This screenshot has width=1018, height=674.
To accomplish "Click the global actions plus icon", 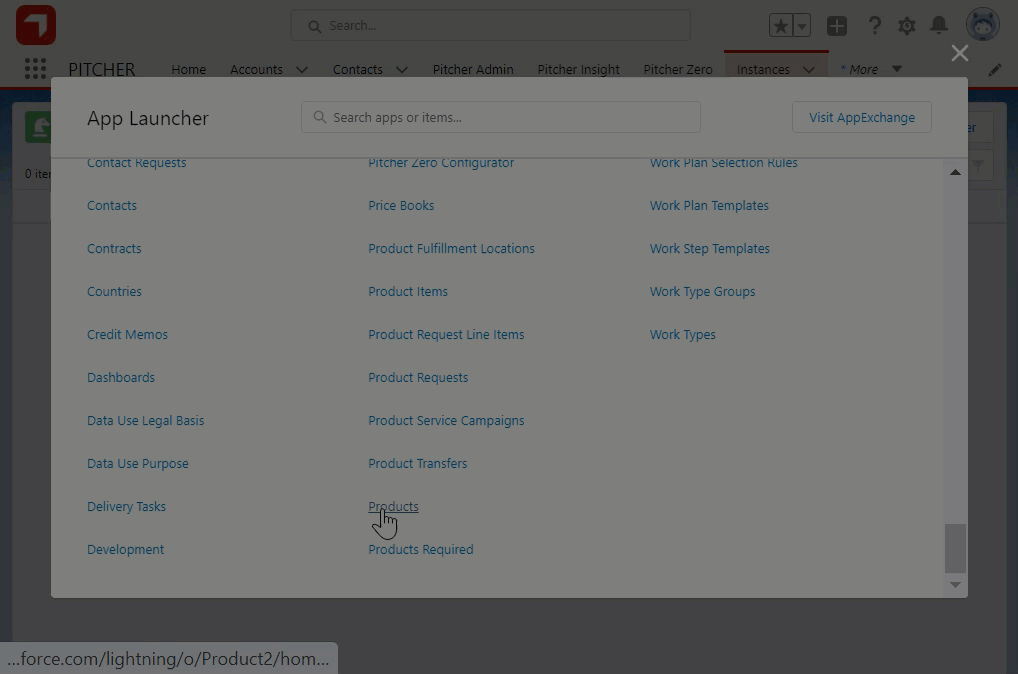I will [837, 26].
